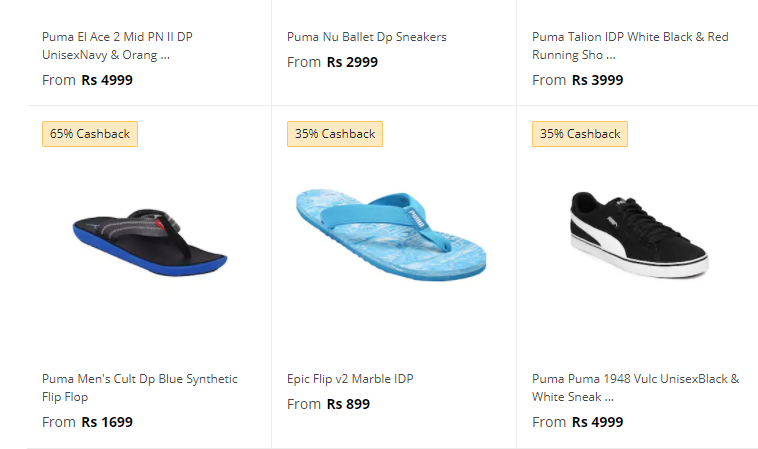This screenshot has height=449, width=758.
Task: Click the 35% Cashback badge on 1948 Vulc
Action: (x=580, y=134)
